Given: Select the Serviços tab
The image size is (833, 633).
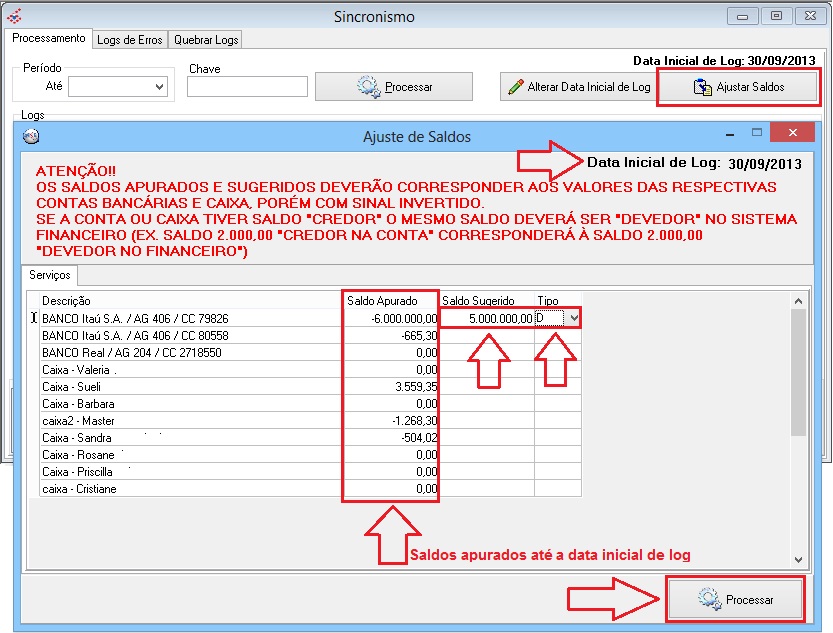Looking at the screenshot, I should coord(49,275).
